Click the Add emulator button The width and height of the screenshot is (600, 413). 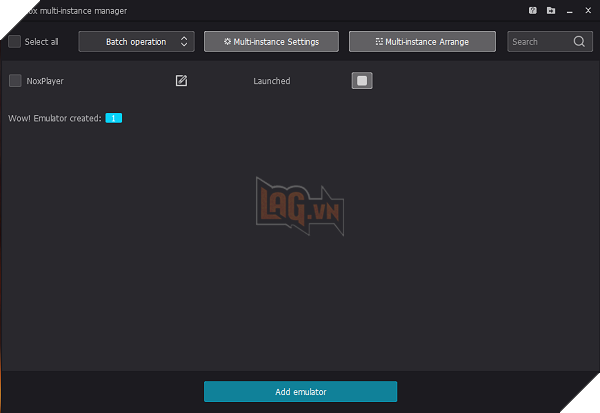300,391
